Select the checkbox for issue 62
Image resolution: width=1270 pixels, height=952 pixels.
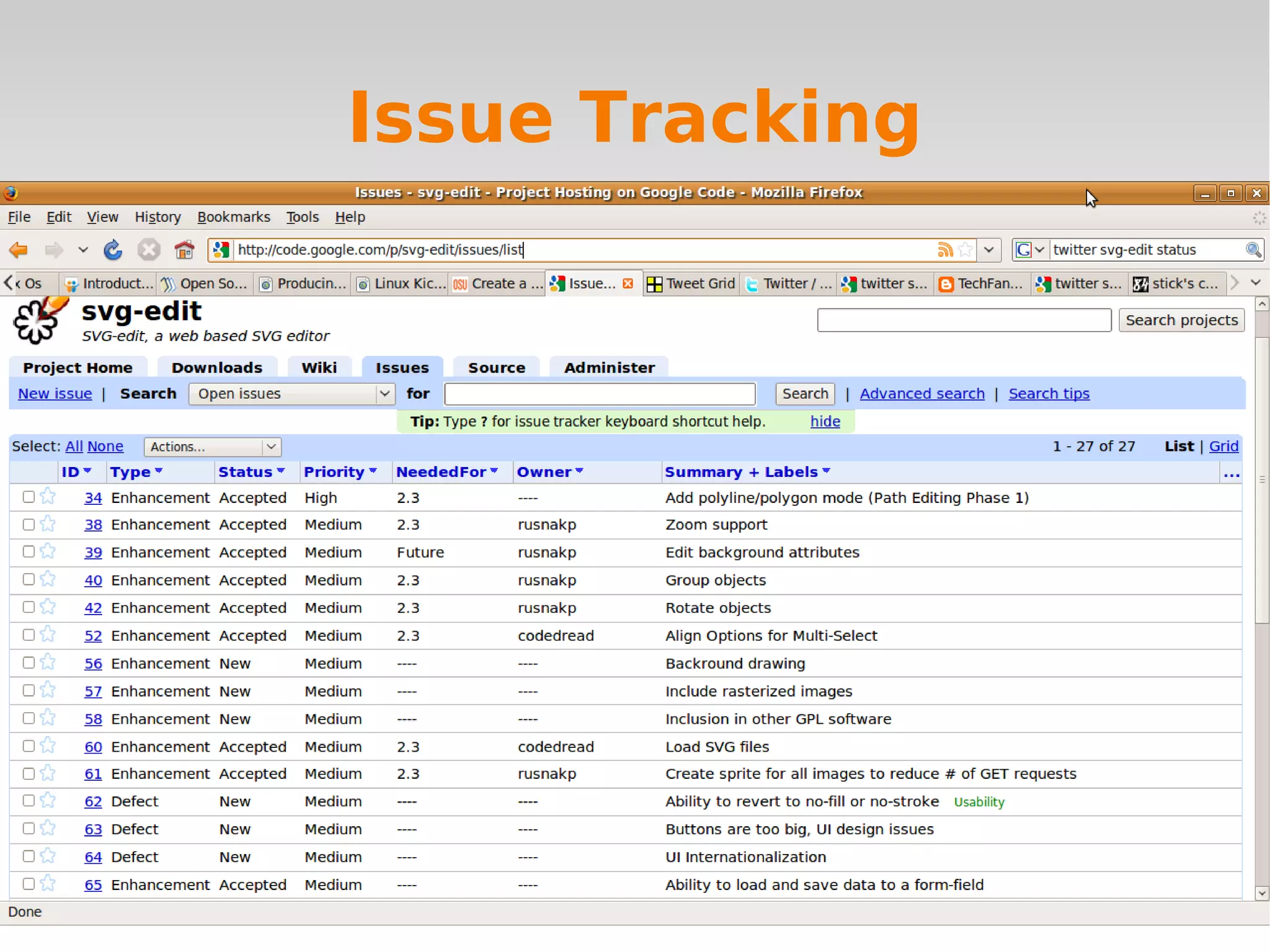coord(29,801)
